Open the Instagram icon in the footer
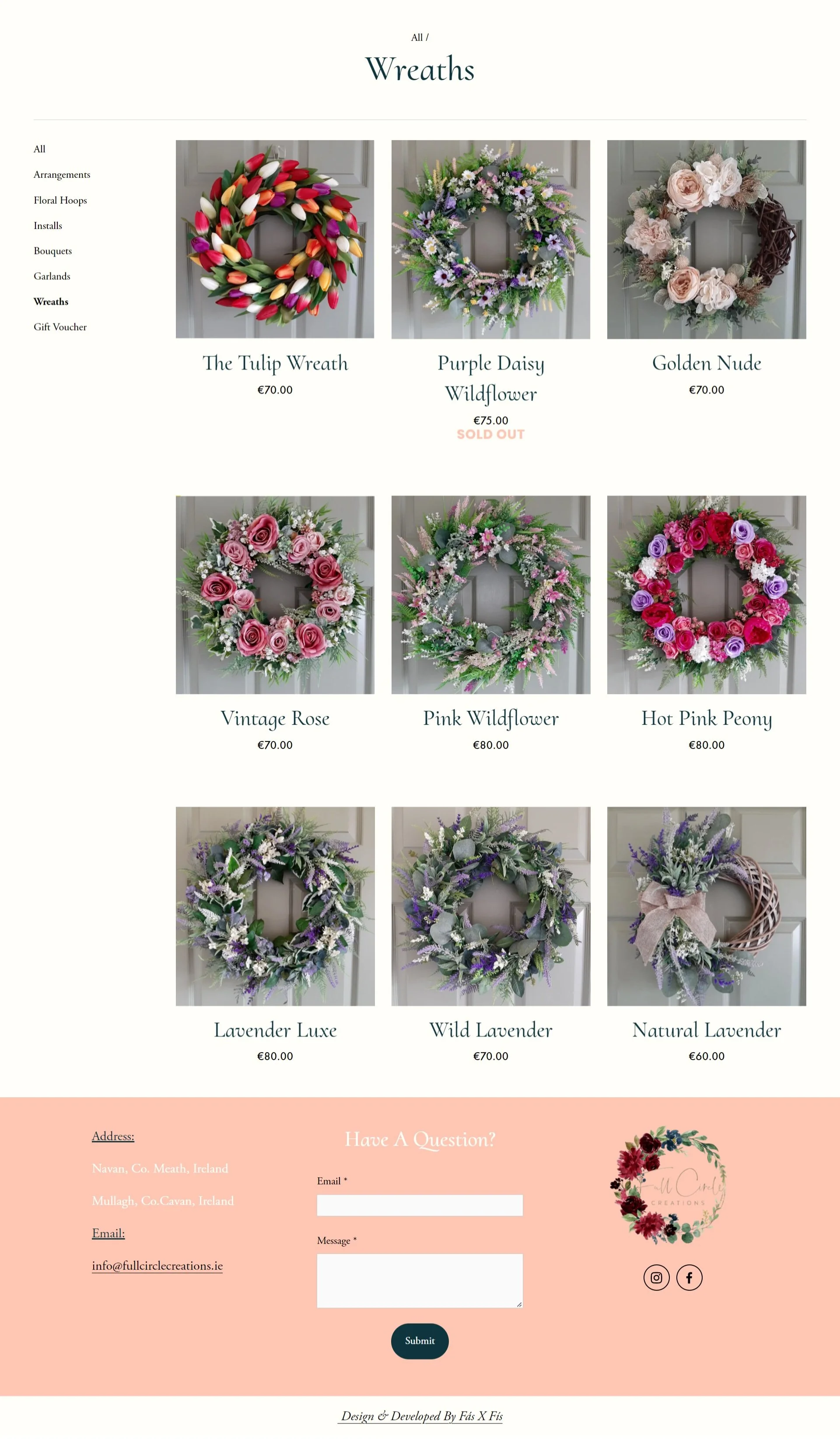The width and height of the screenshot is (840, 1439). 656,1278
